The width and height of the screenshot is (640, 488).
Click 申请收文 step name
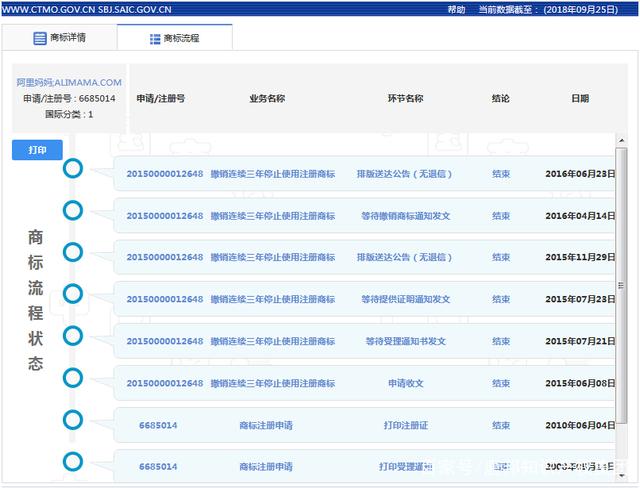pos(405,383)
